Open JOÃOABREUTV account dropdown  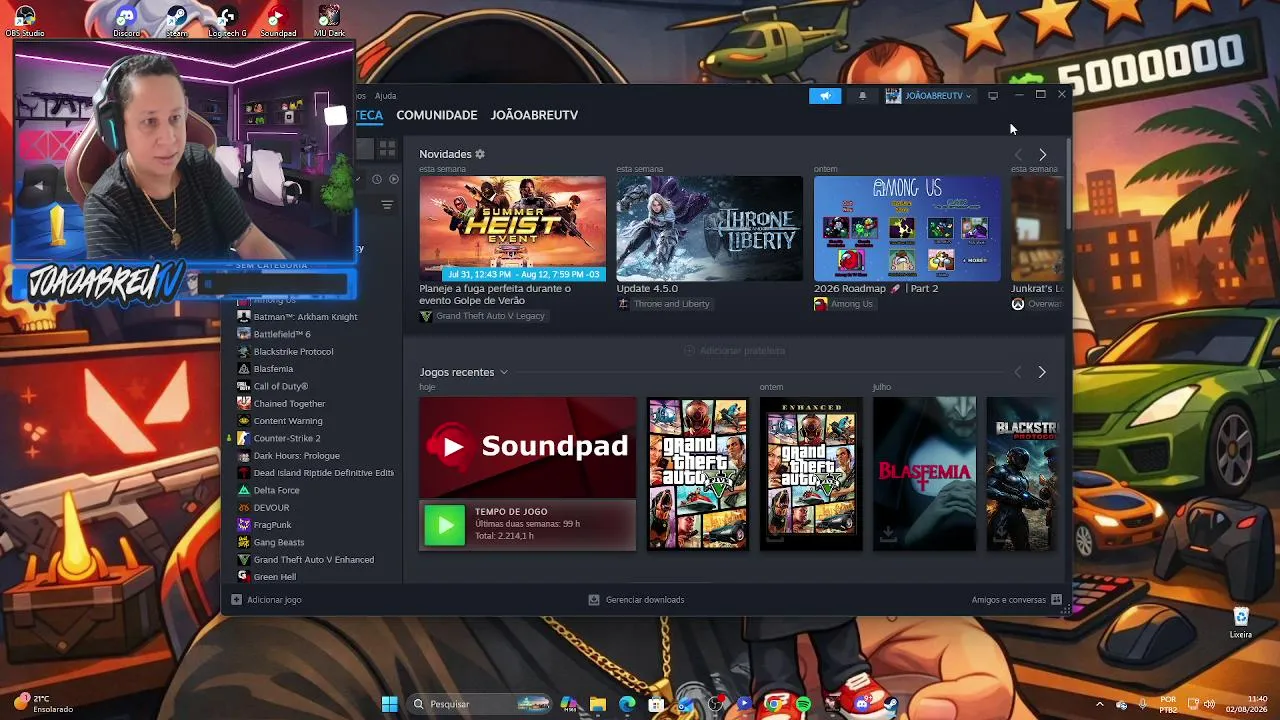click(929, 96)
